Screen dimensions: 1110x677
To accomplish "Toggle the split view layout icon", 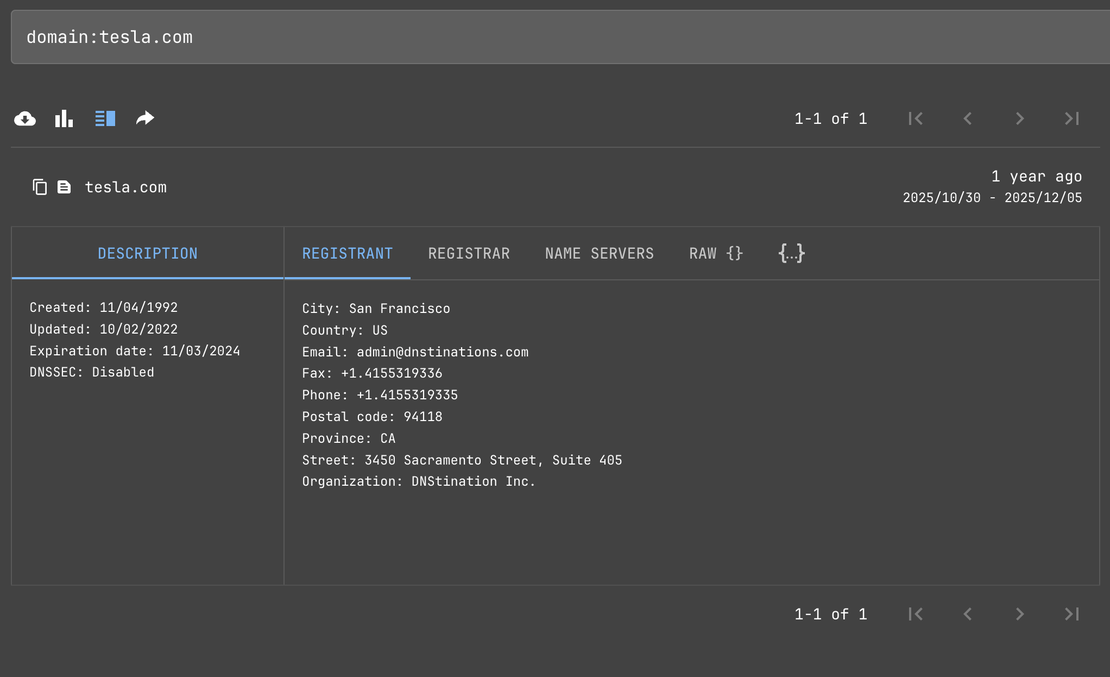I will point(105,119).
